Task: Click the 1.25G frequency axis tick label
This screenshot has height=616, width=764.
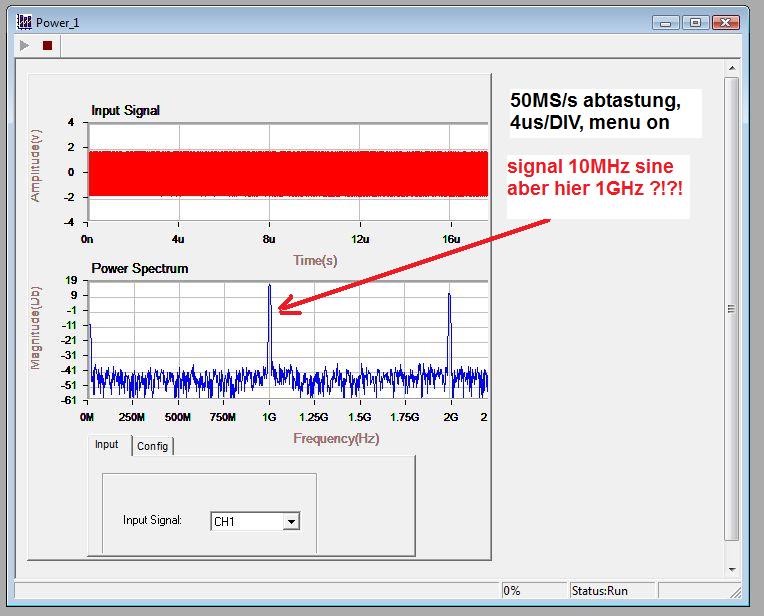Action: [313, 417]
